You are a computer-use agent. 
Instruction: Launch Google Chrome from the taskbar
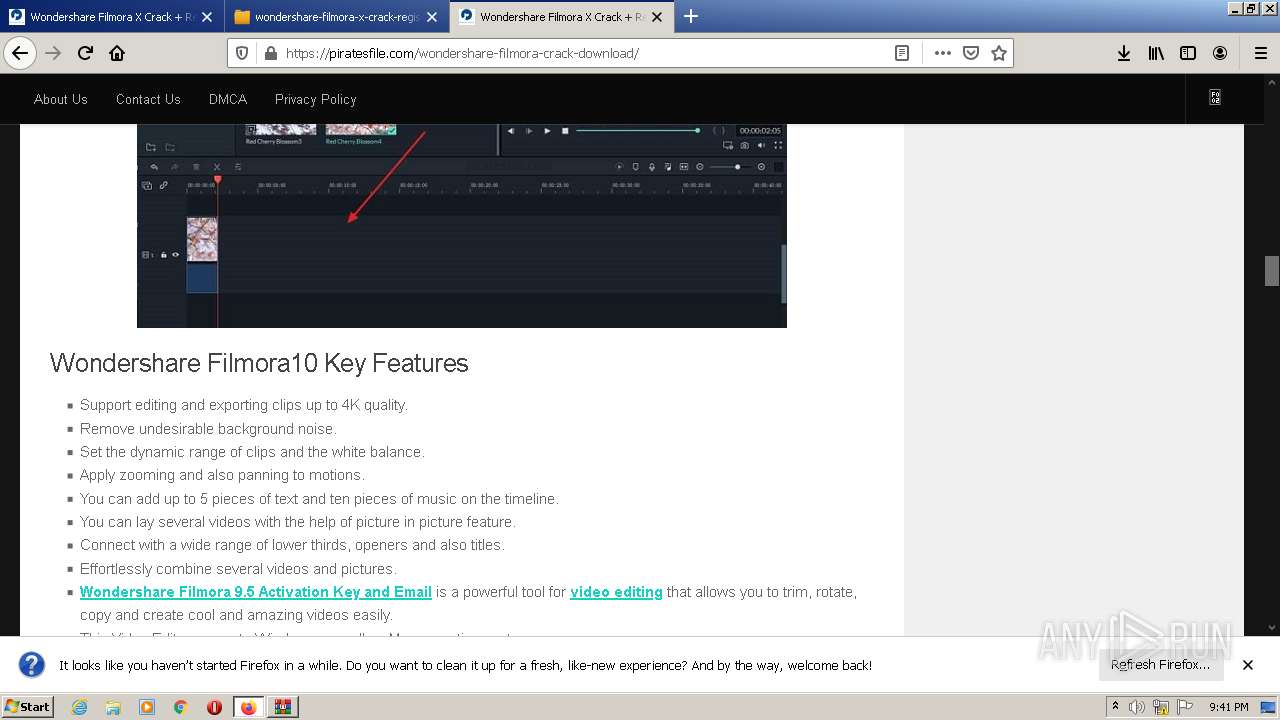180,707
